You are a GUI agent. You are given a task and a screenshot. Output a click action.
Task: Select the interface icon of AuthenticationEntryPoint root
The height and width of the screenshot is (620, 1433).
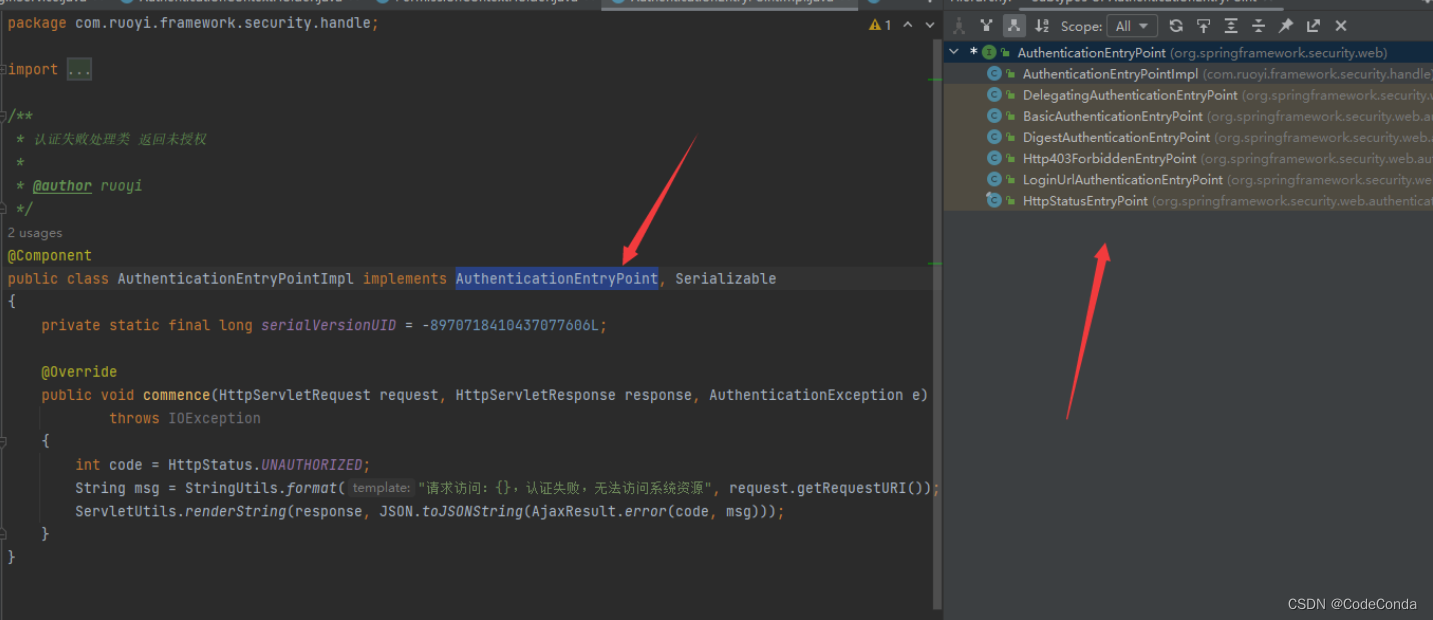pyautogui.click(x=989, y=52)
